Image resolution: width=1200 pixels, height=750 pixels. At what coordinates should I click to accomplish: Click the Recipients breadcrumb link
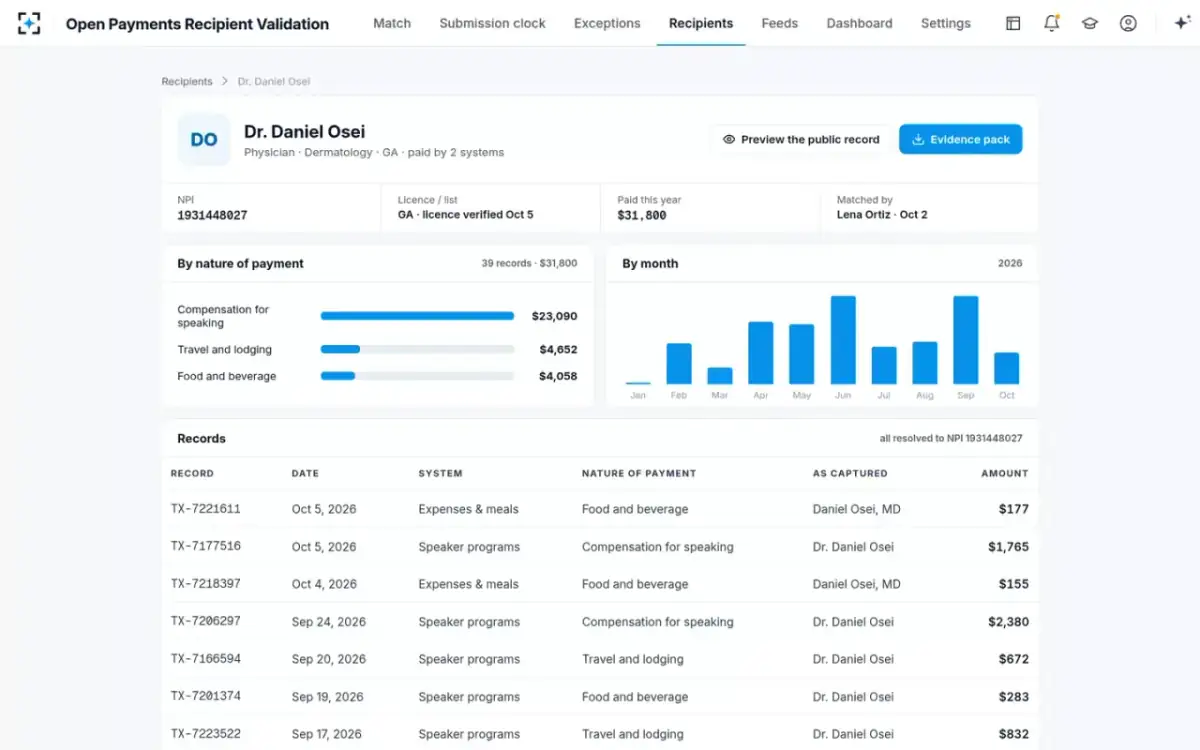coord(187,81)
